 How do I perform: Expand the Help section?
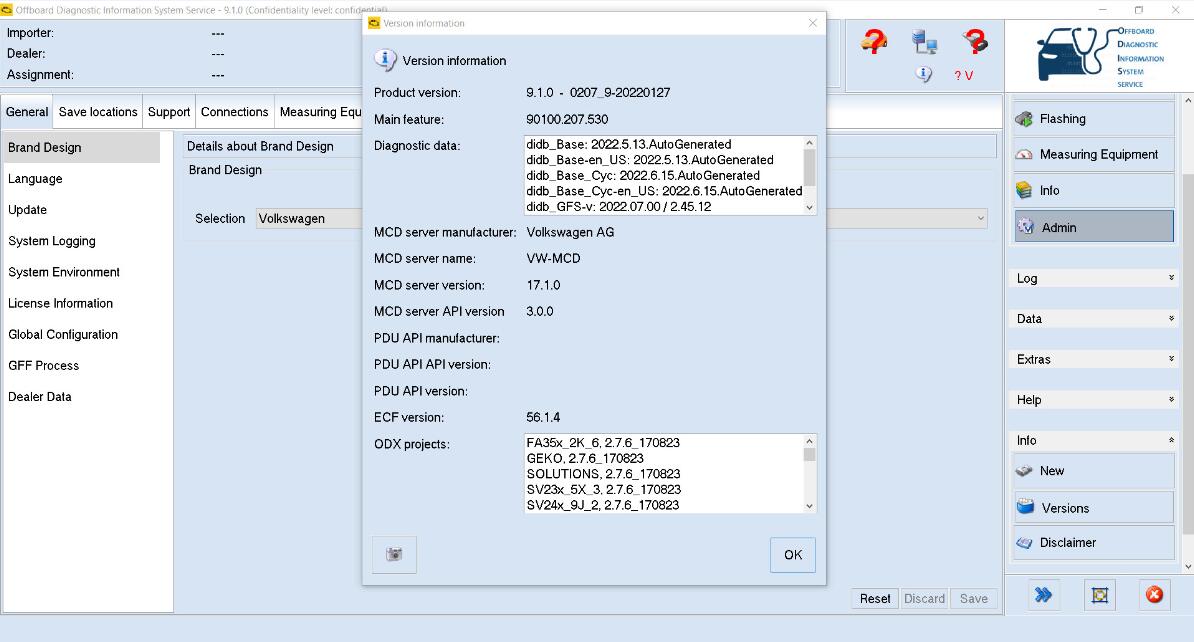point(1094,400)
